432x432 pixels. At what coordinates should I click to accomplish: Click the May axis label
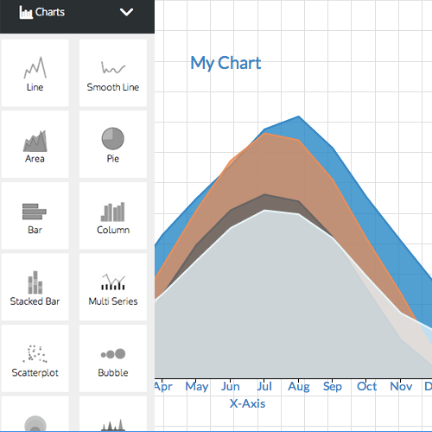click(x=197, y=387)
